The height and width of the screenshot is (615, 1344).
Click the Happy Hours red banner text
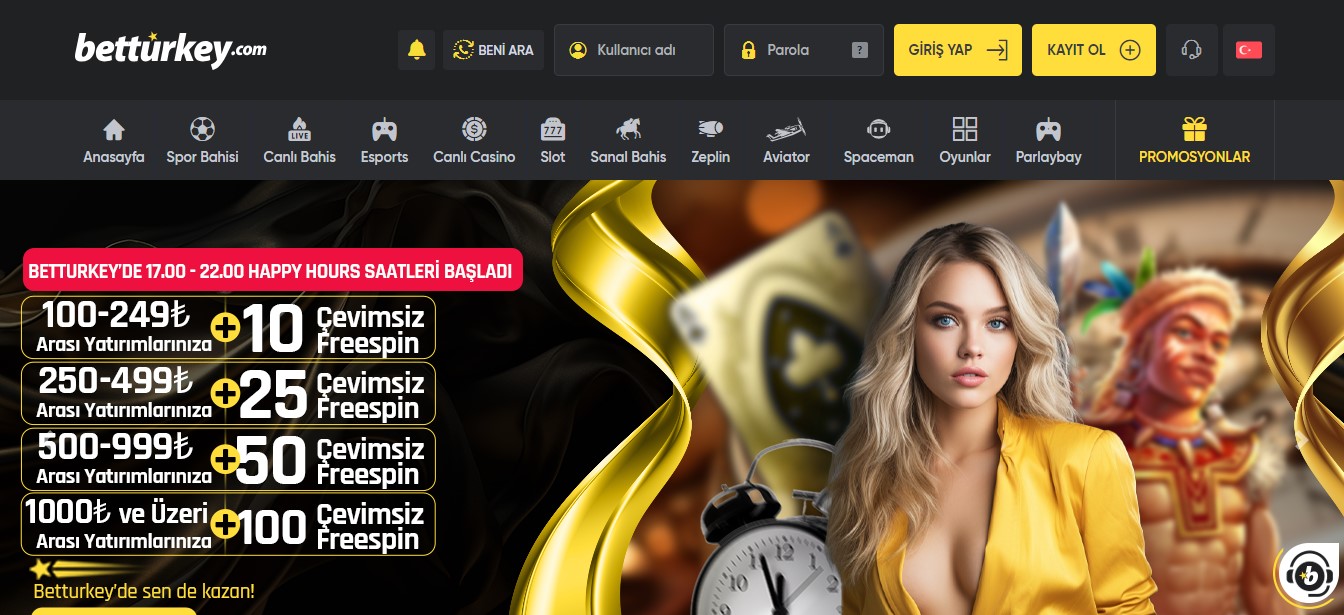(x=272, y=270)
